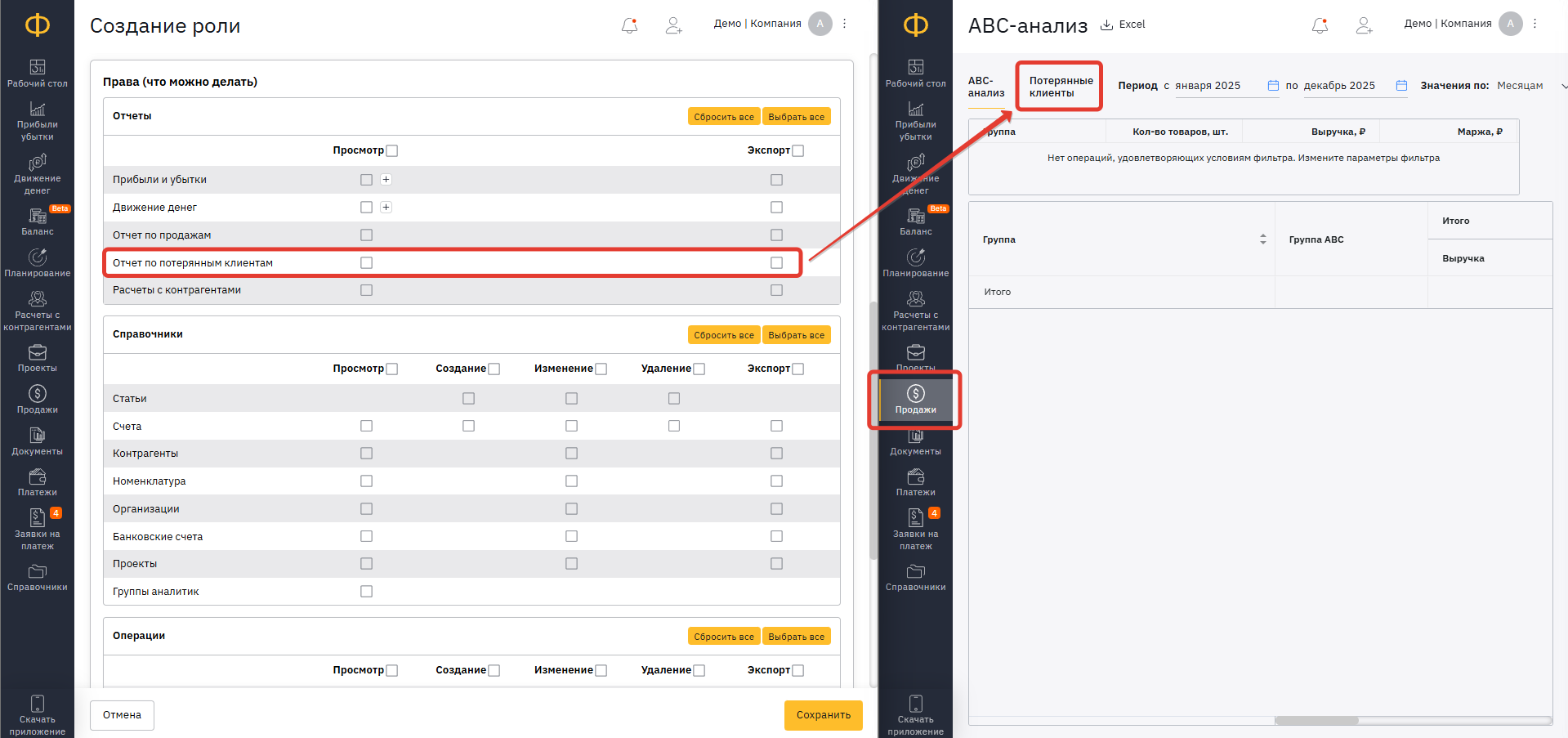Image resolution: width=1568 pixels, height=738 pixels.
Task: Click Сбросить все in Отчеты section
Action: click(723, 117)
